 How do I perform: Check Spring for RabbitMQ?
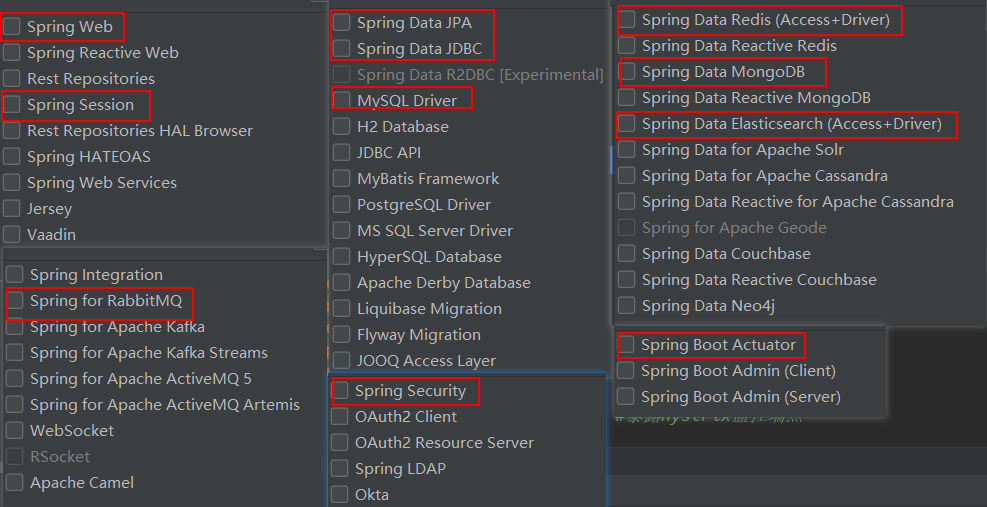(x=14, y=300)
